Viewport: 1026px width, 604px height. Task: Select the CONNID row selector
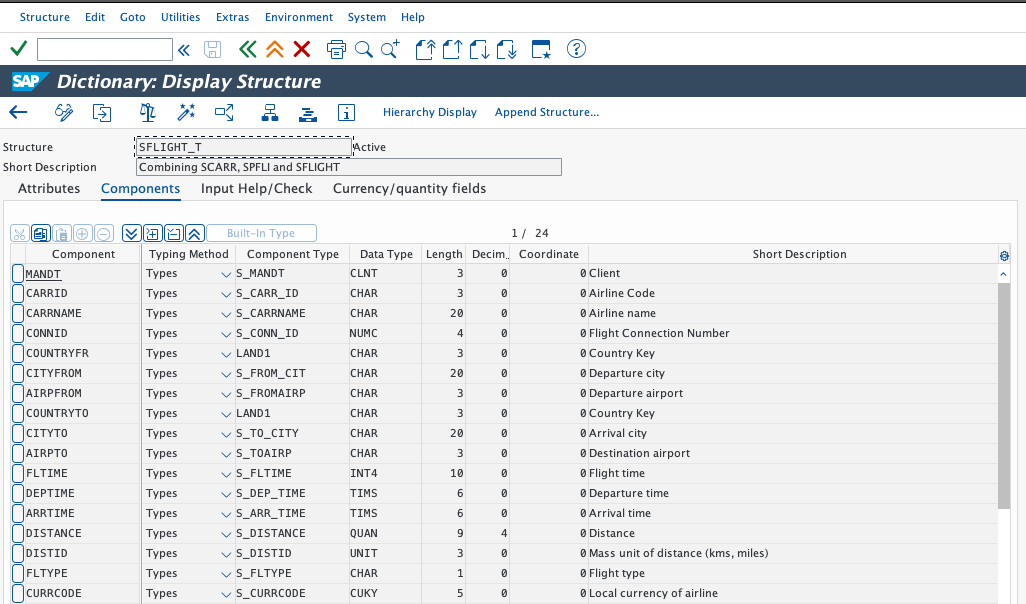[18, 333]
